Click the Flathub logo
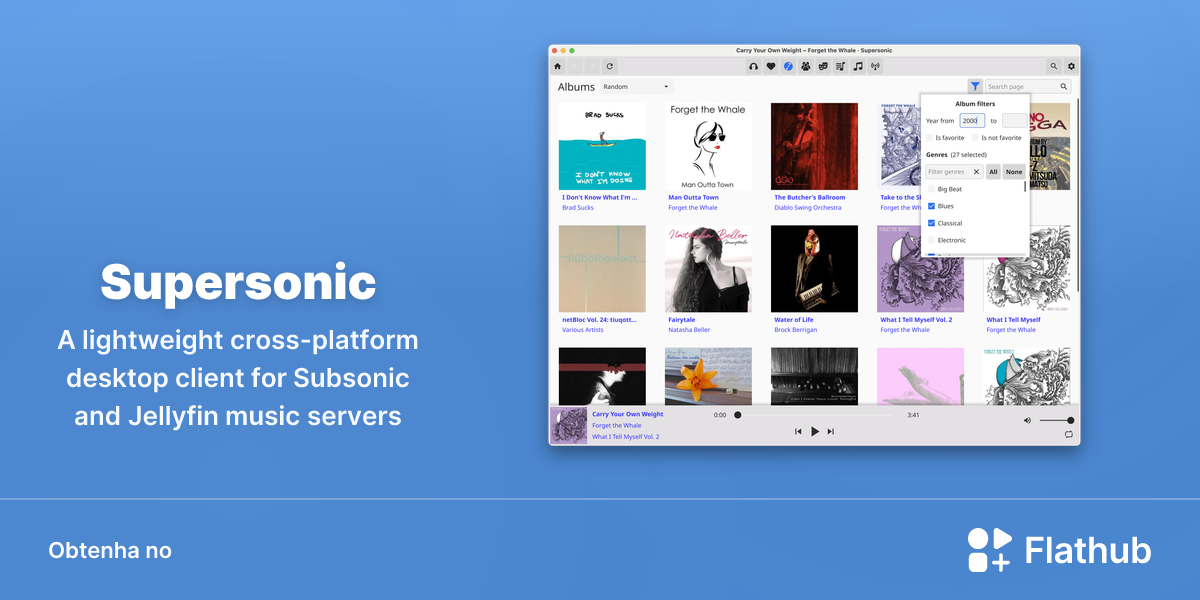The width and height of the screenshot is (1200, 600). pos(1059,550)
